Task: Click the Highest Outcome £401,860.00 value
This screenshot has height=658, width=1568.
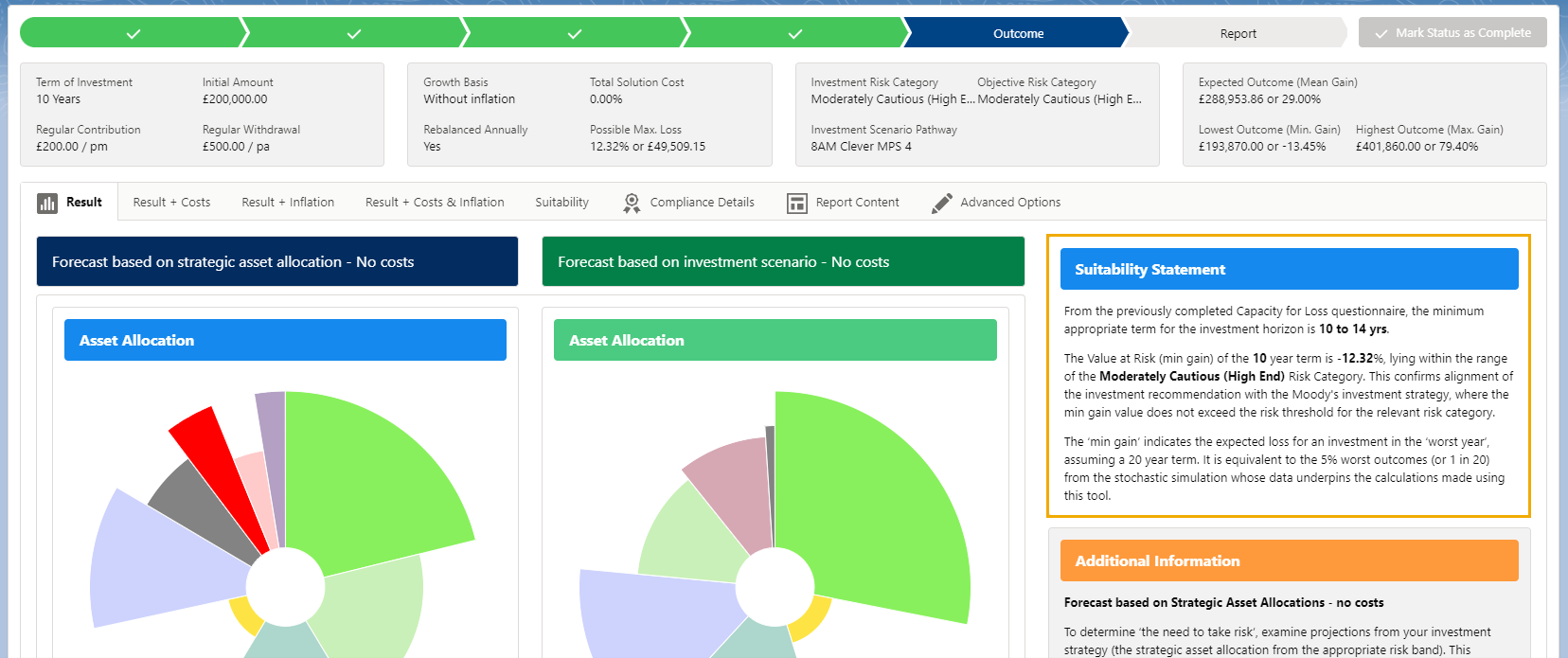Action: [1417, 147]
